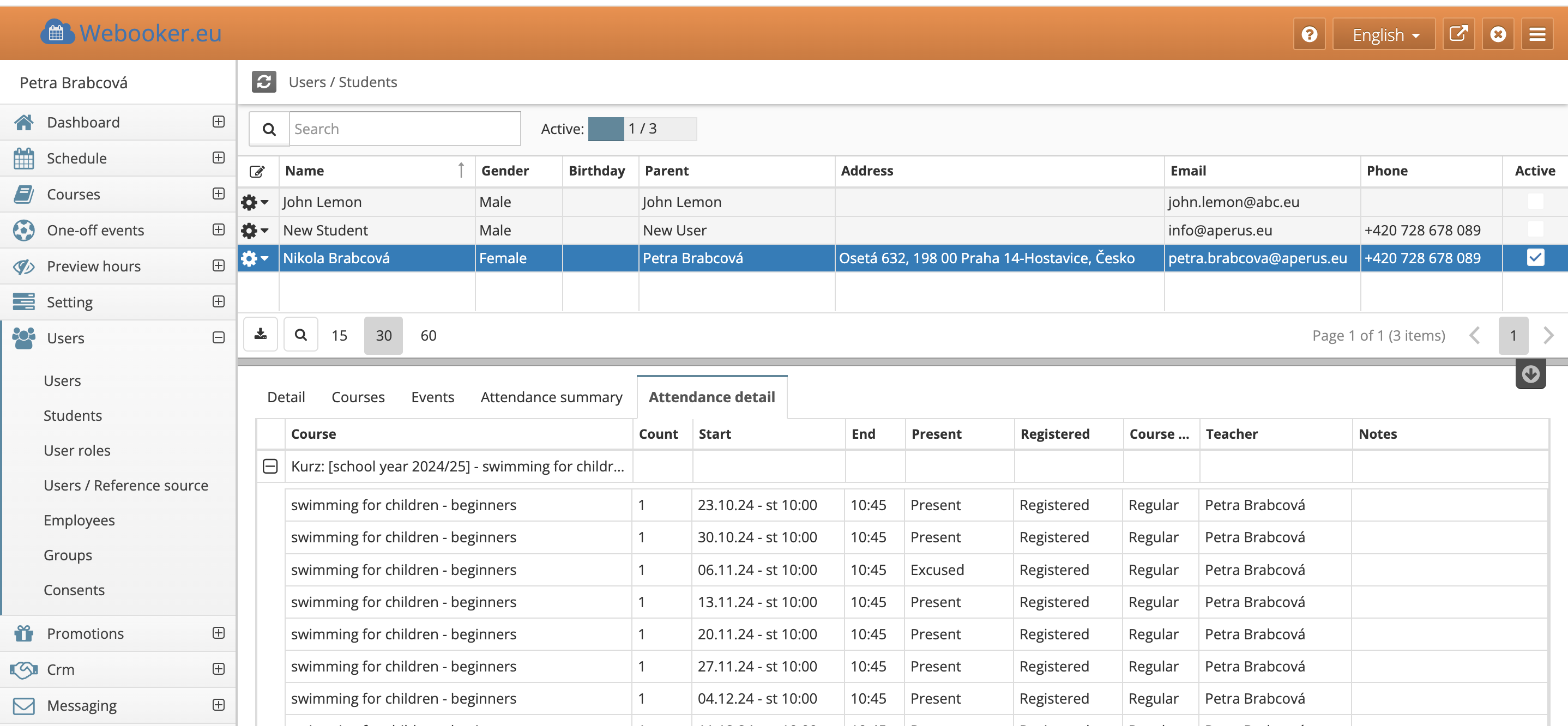Click the table edit icon in header row
The width and height of the screenshot is (1568, 726).
coord(257,171)
